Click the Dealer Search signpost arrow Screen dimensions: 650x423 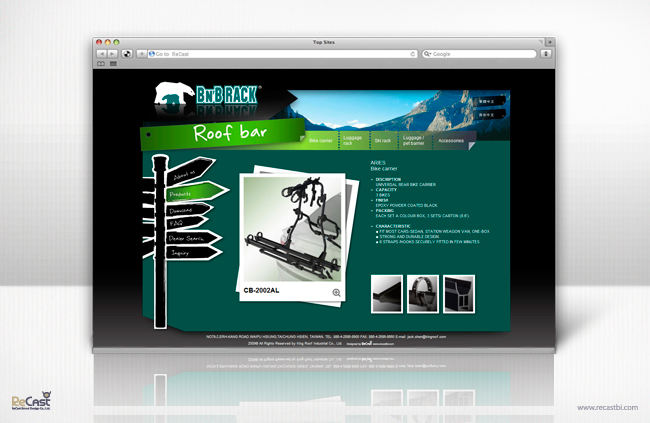pyautogui.click(x=194, y=238)
